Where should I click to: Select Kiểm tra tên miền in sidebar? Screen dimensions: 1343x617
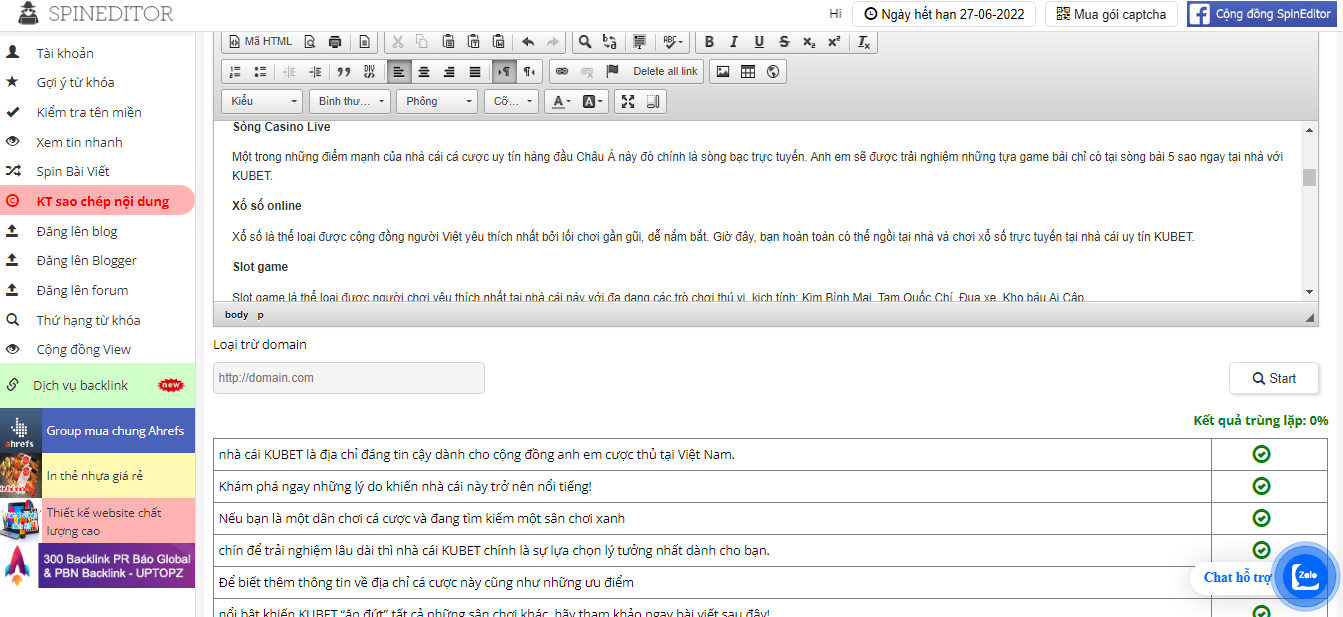[x=89, y=112]
